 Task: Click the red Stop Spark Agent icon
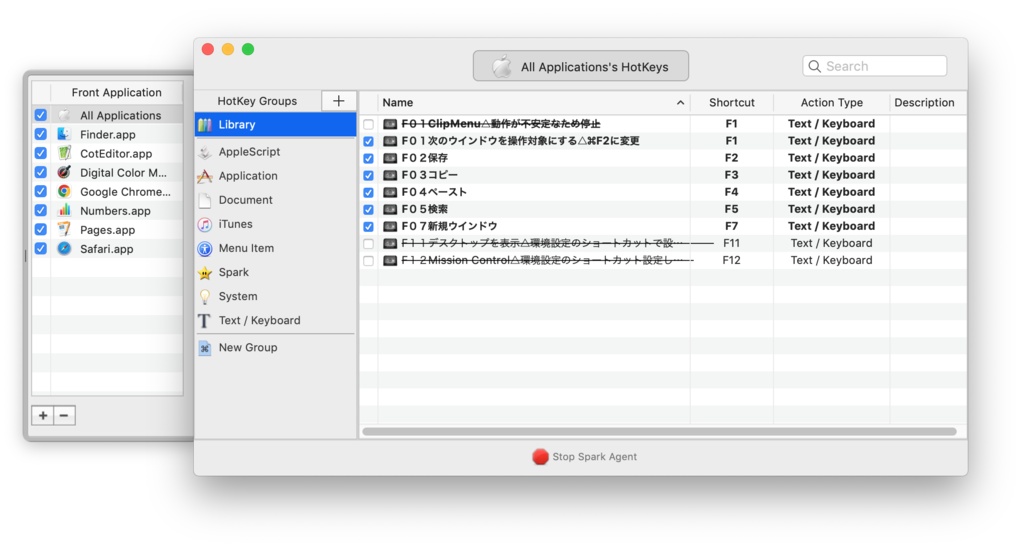540,457
